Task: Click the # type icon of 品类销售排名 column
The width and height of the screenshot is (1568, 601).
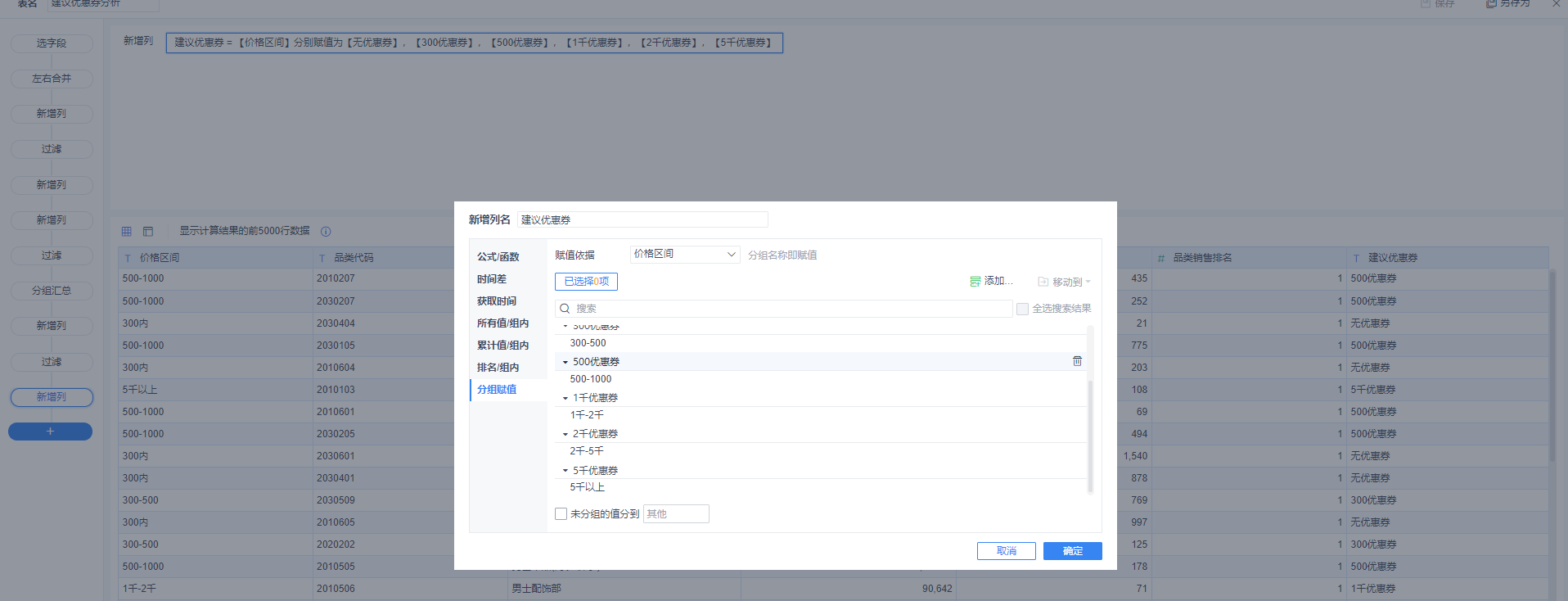Action: point(1160,258)
